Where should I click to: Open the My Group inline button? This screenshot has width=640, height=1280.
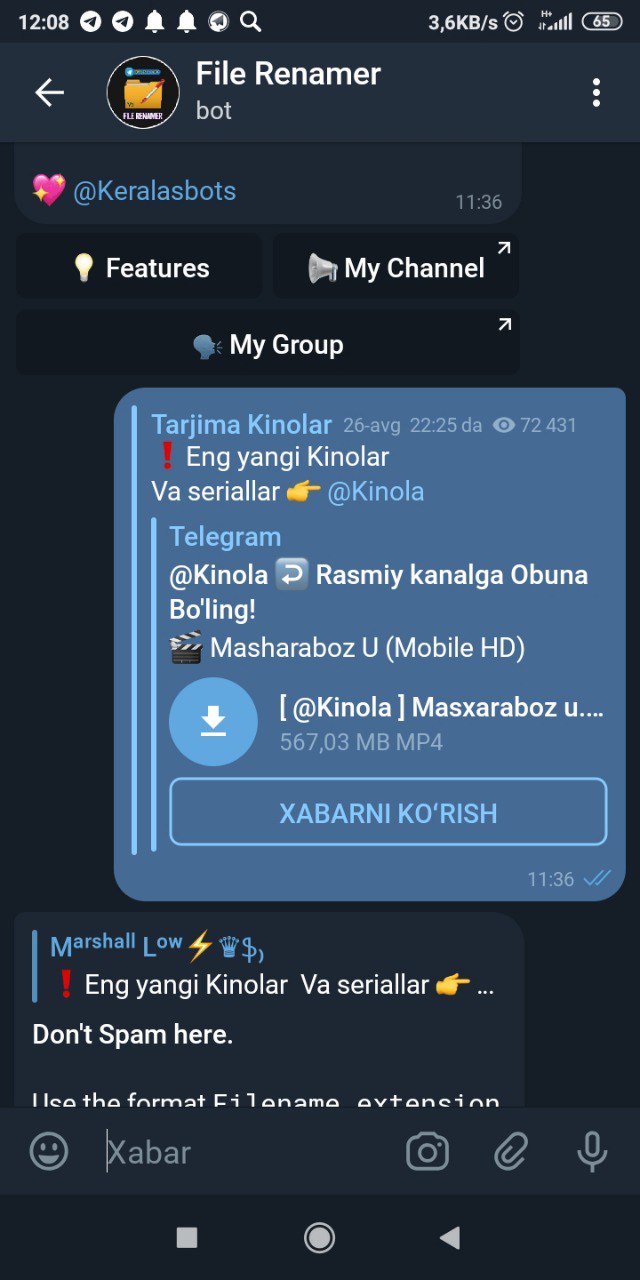pyautogui.click(x=268, y=343)
